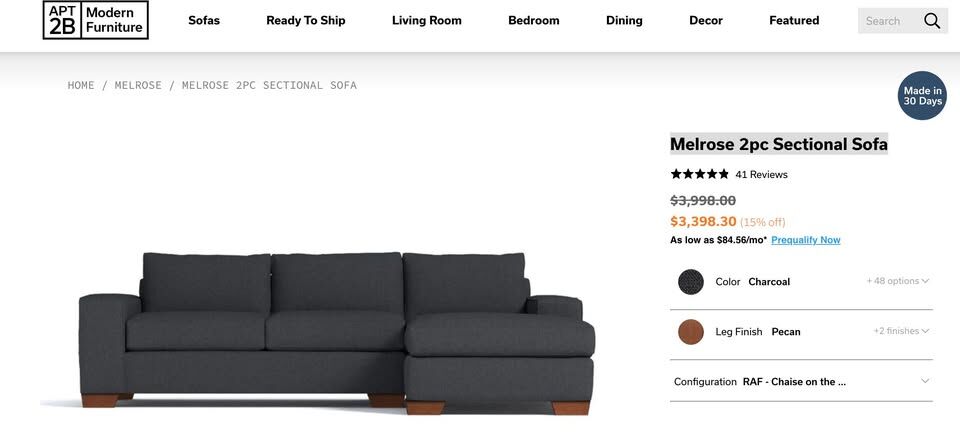Open the 41 Reviews link
Viewport: 960px width, 432px height.
[761, 175]
